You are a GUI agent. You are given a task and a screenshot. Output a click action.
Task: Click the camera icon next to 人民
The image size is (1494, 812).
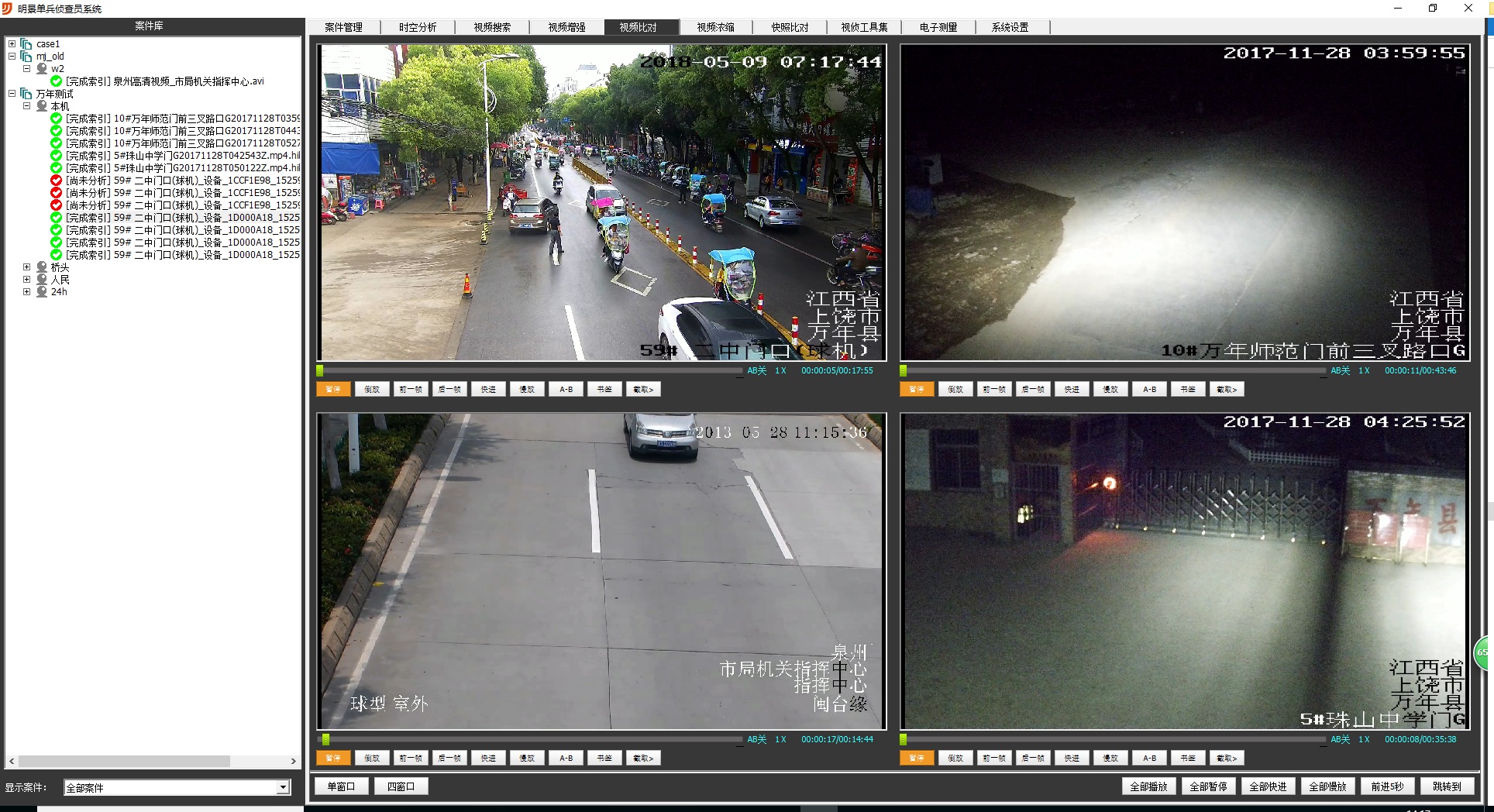(42, 280)
